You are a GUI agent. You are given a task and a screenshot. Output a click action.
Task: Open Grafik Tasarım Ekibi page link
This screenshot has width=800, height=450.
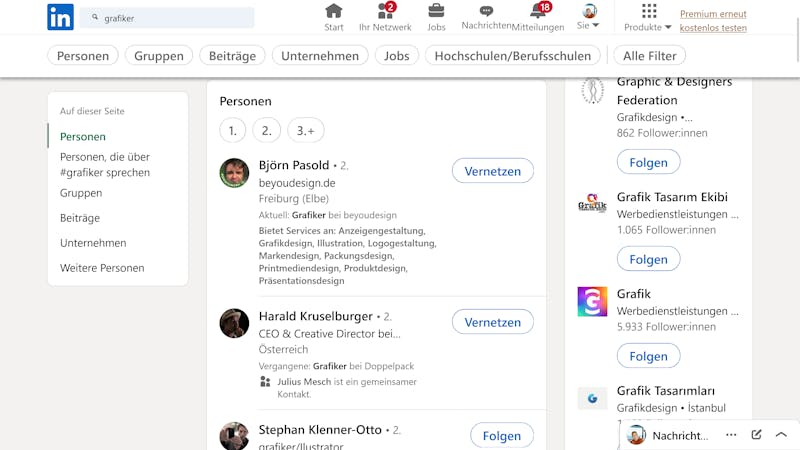(x=672, y=197)
